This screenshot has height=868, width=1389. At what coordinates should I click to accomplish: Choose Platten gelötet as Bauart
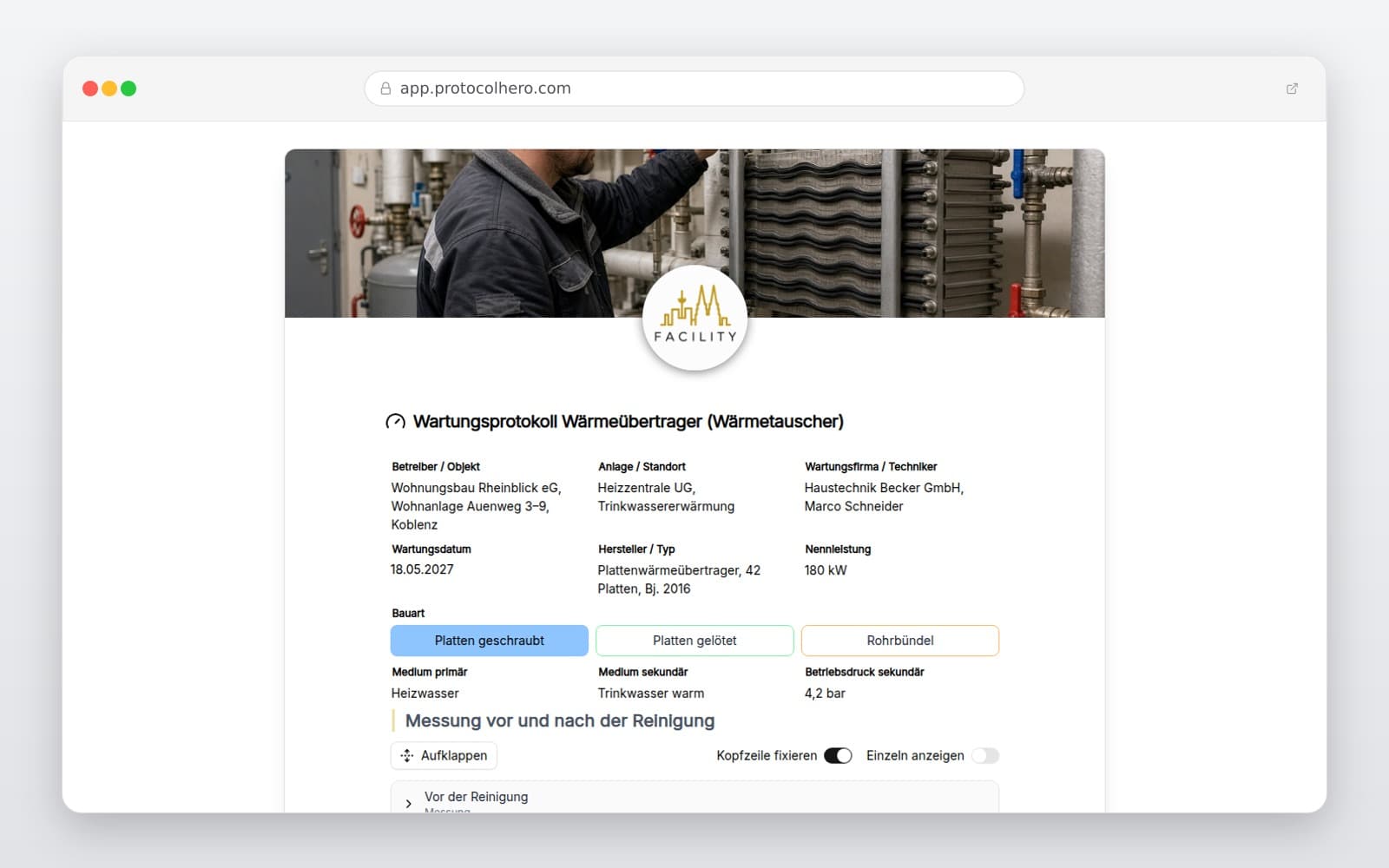(x=694, y=641)
